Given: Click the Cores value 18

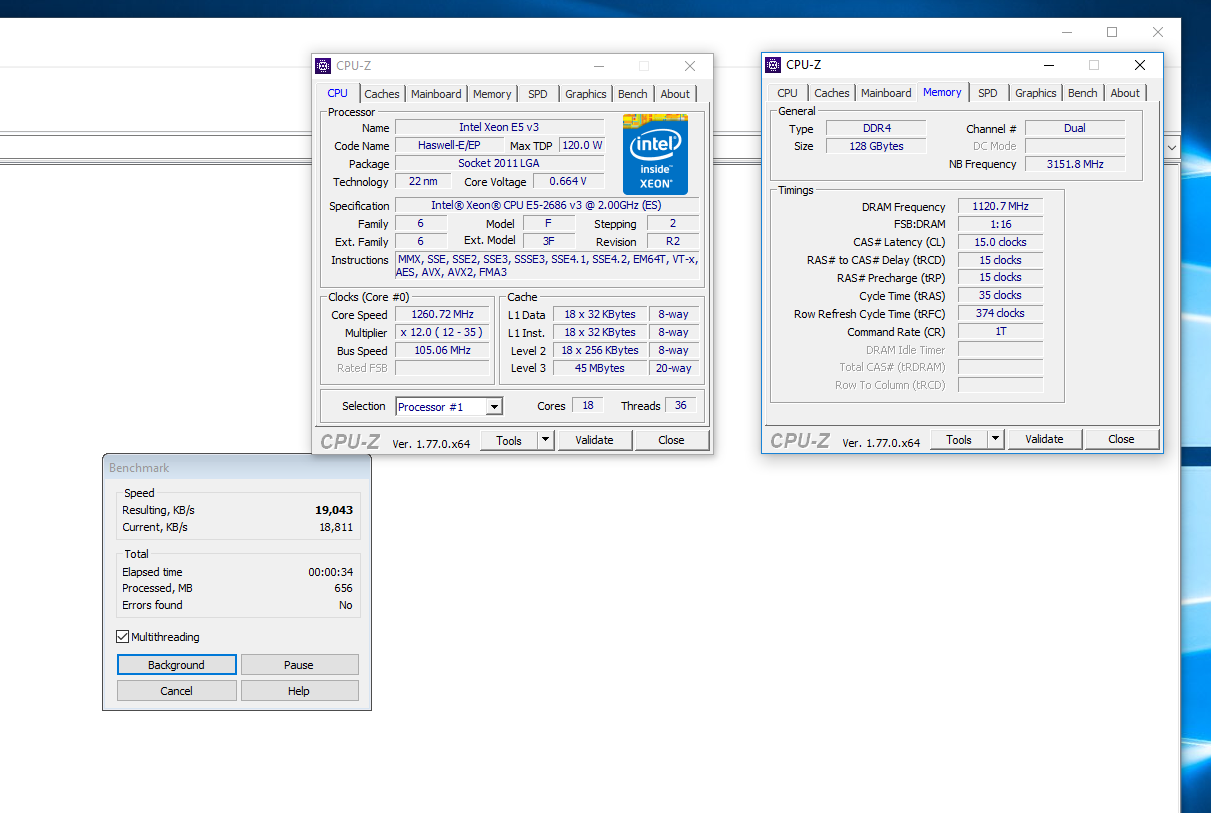Looking at the screenshot, I should [587, 406].
